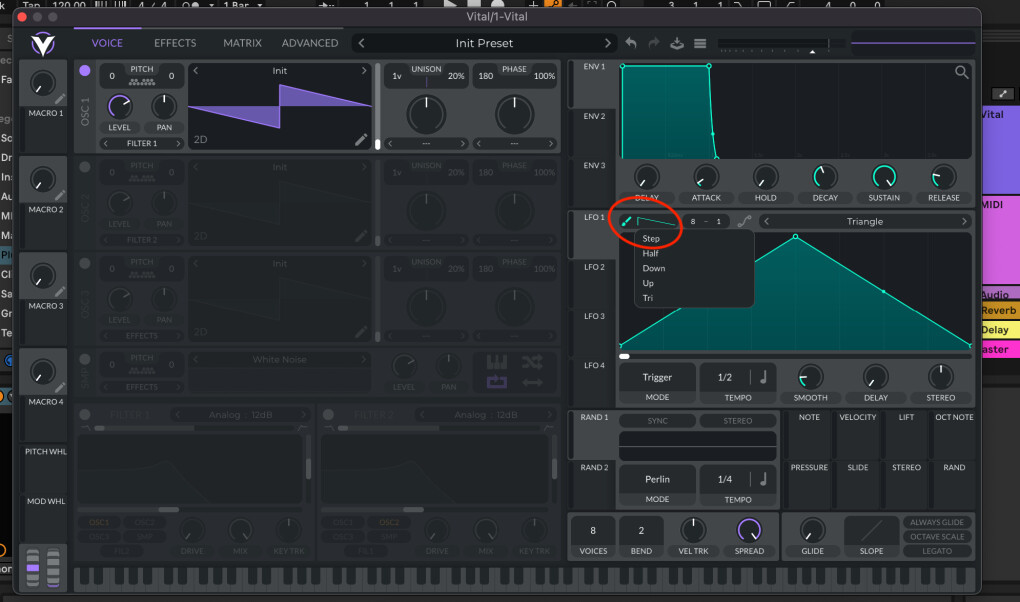Click the sampler loop icon
Screen dimensions: 1020x602
496,382
